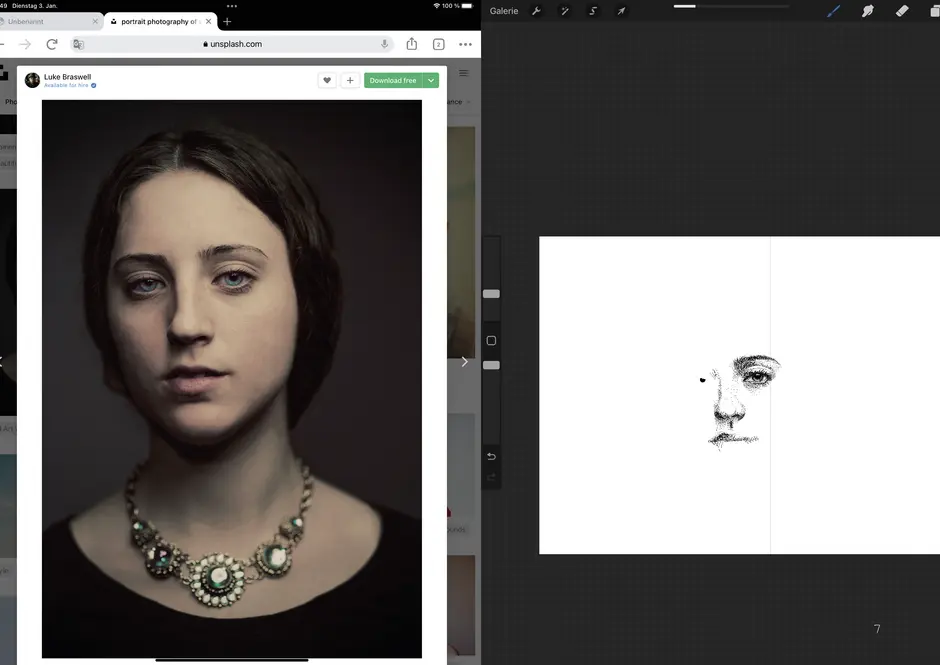Screen dimensions: 940x665
Task: Open the Safari more options ellipsis
Action: click(465, 44)
